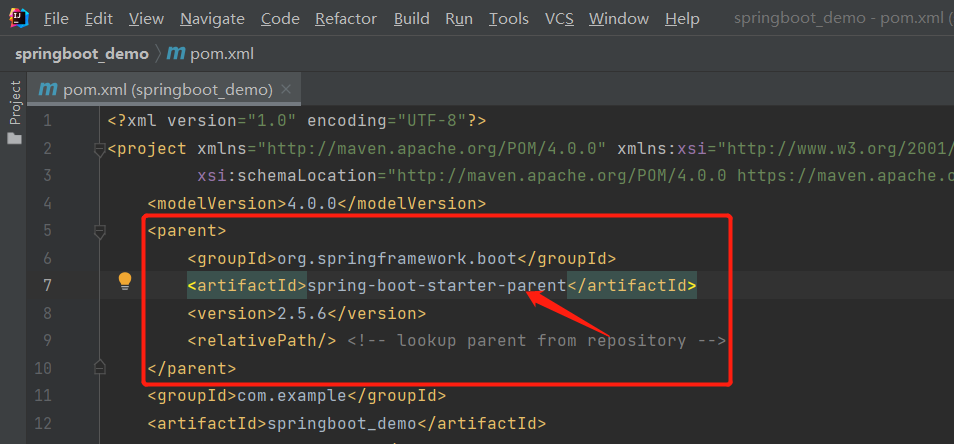954x444 pixels.
Task: Click the closing parent tag on line 10
Action: click(192, 369)
